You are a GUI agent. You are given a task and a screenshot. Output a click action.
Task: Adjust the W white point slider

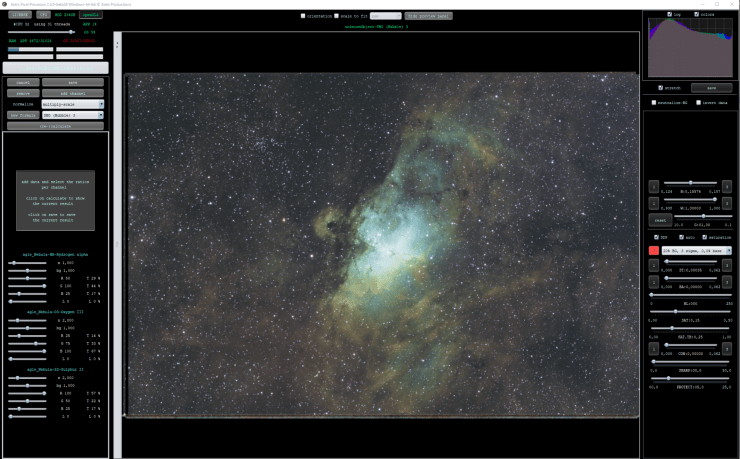tap(690, 199)
